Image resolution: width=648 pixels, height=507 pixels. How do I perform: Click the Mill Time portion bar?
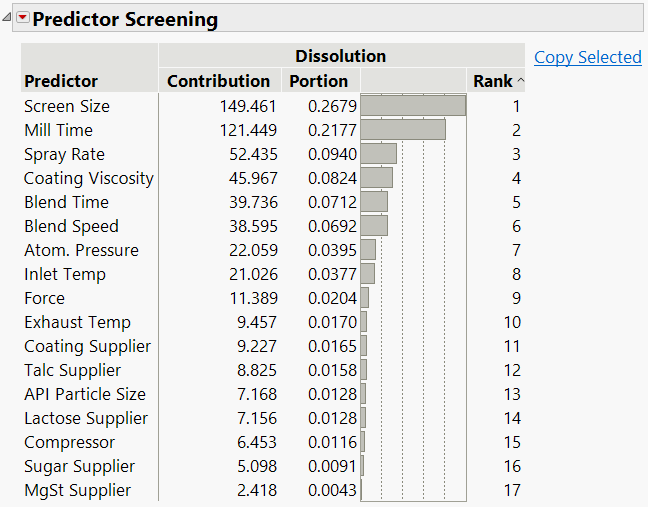pos(402,130)
